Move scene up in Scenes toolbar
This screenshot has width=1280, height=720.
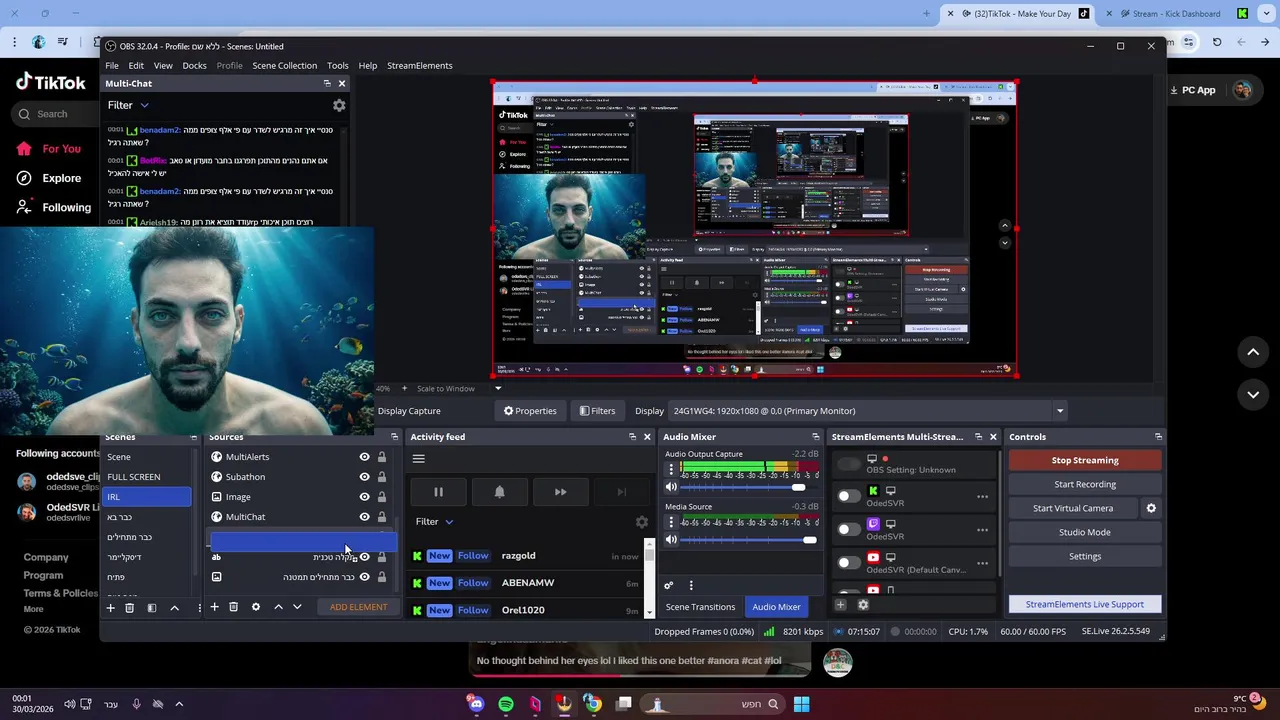[174, 607]
